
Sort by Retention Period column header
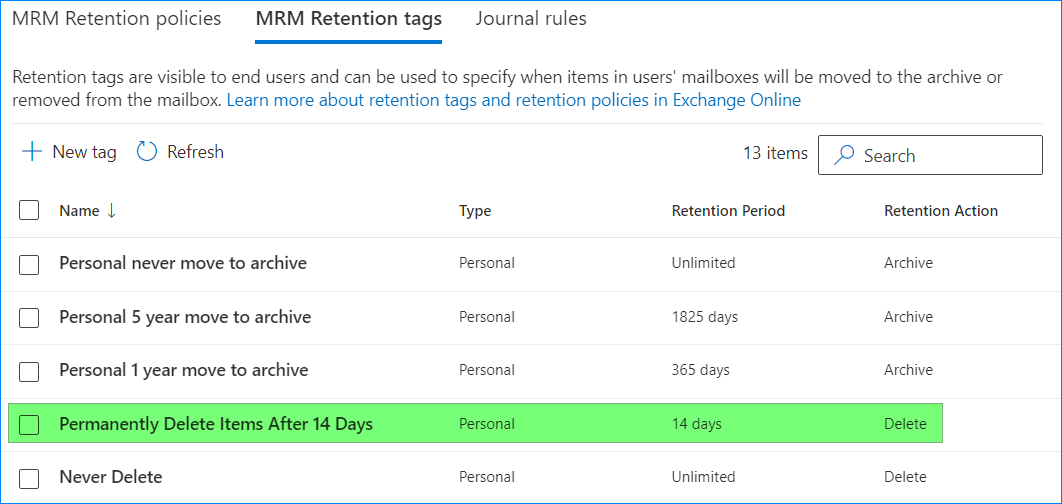728,211
